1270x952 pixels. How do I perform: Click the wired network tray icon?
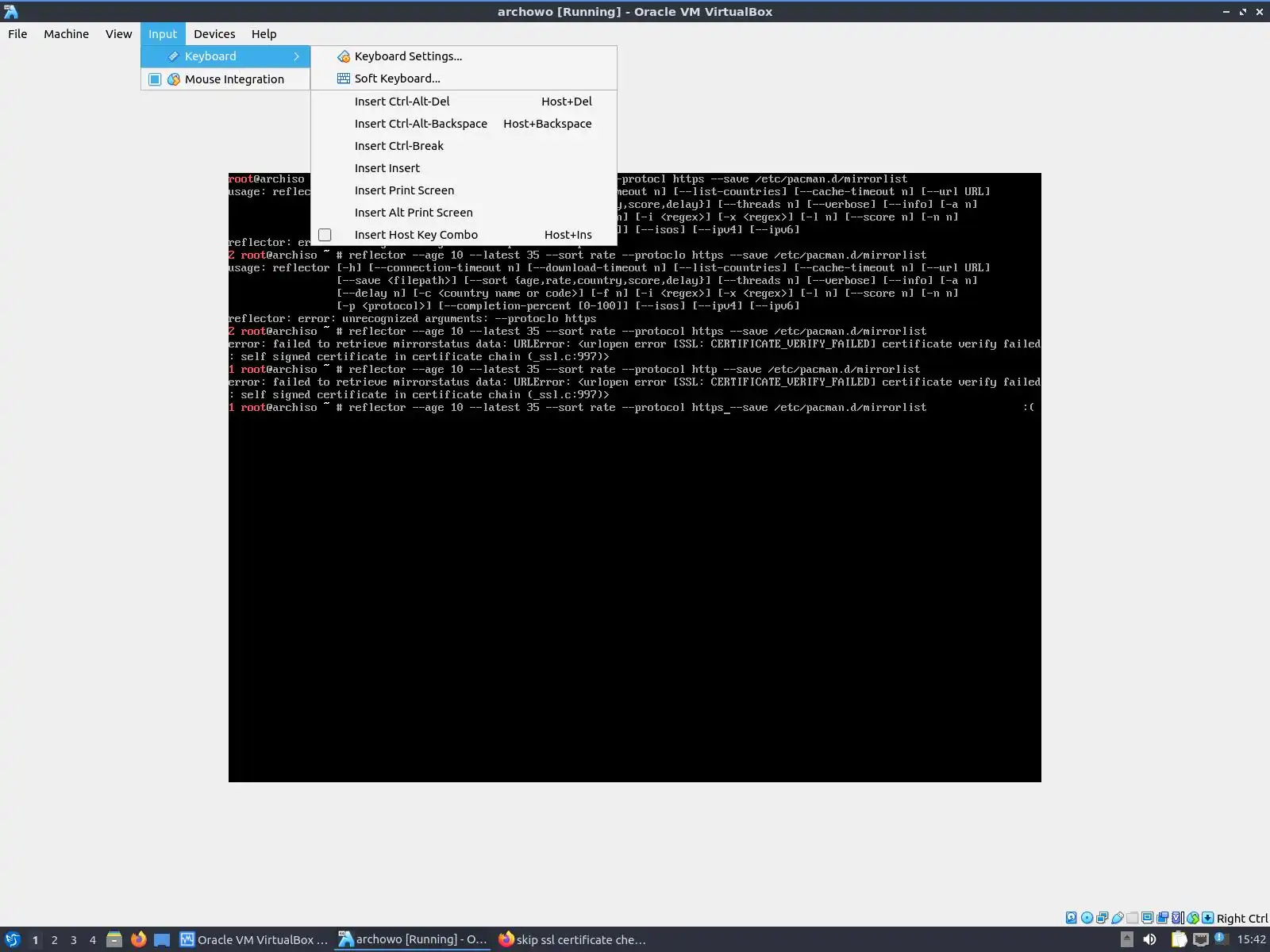coord(1200,939)
